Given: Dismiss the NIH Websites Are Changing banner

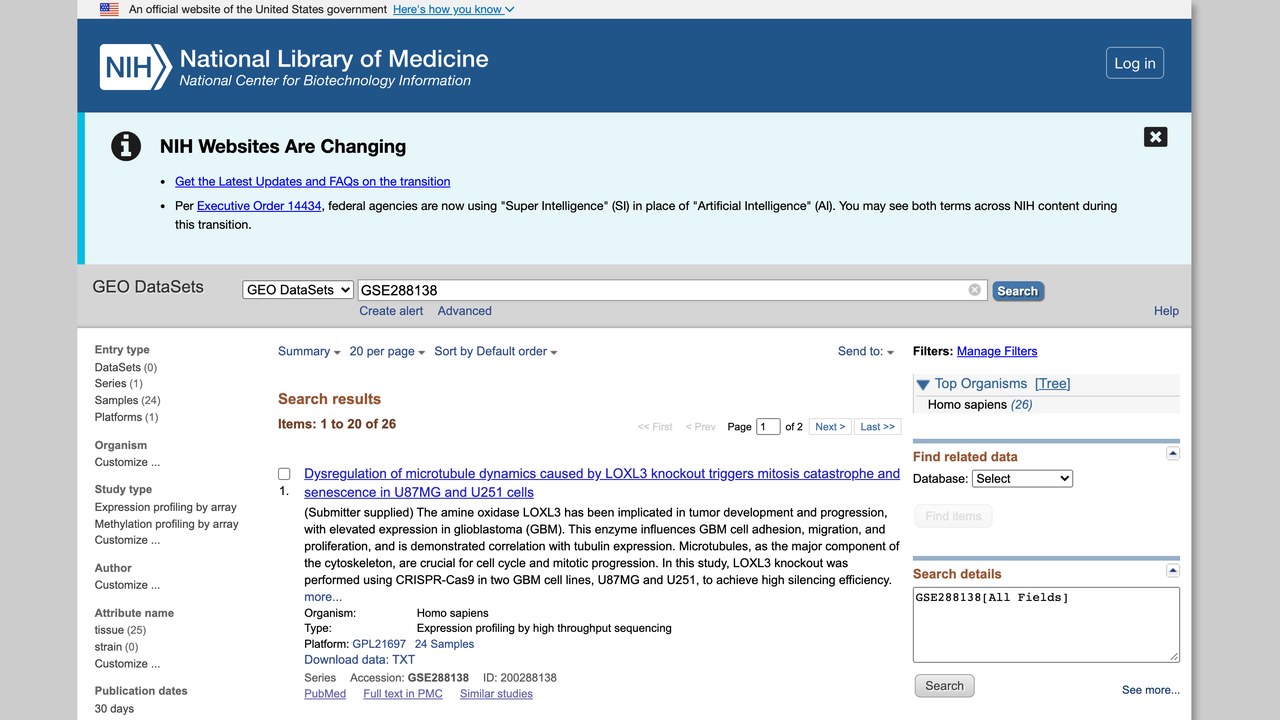Looking at the screenshot, I should pos(1155,137).
